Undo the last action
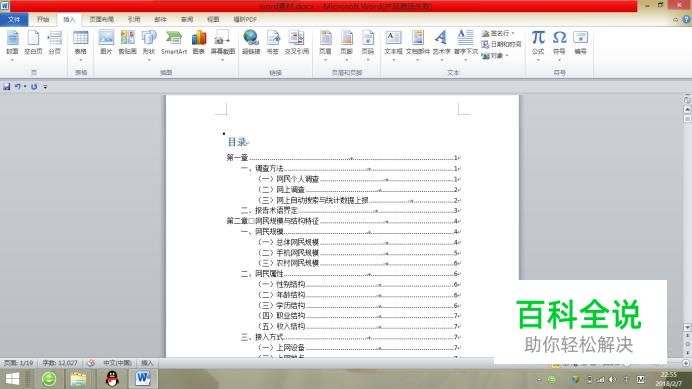 point(18,87)
